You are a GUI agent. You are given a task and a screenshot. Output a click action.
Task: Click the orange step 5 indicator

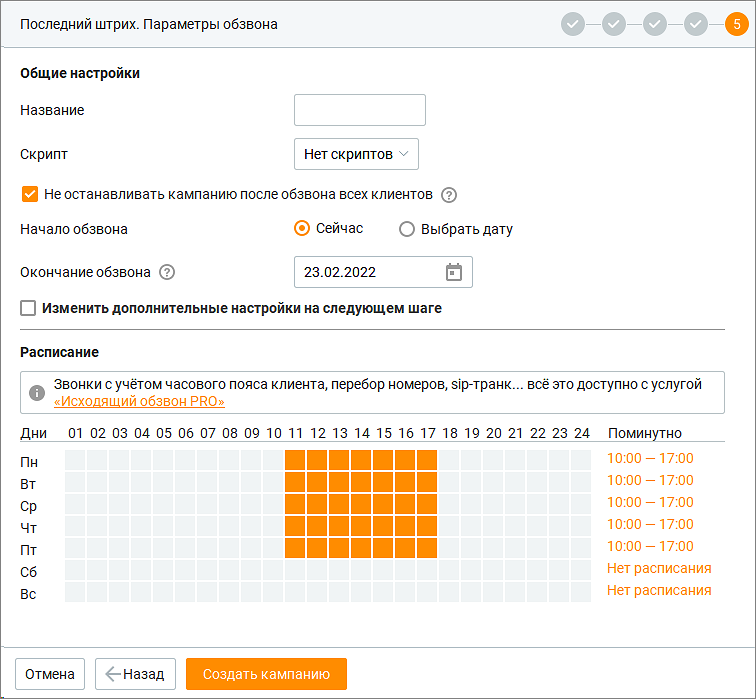(x=737, y=24)
